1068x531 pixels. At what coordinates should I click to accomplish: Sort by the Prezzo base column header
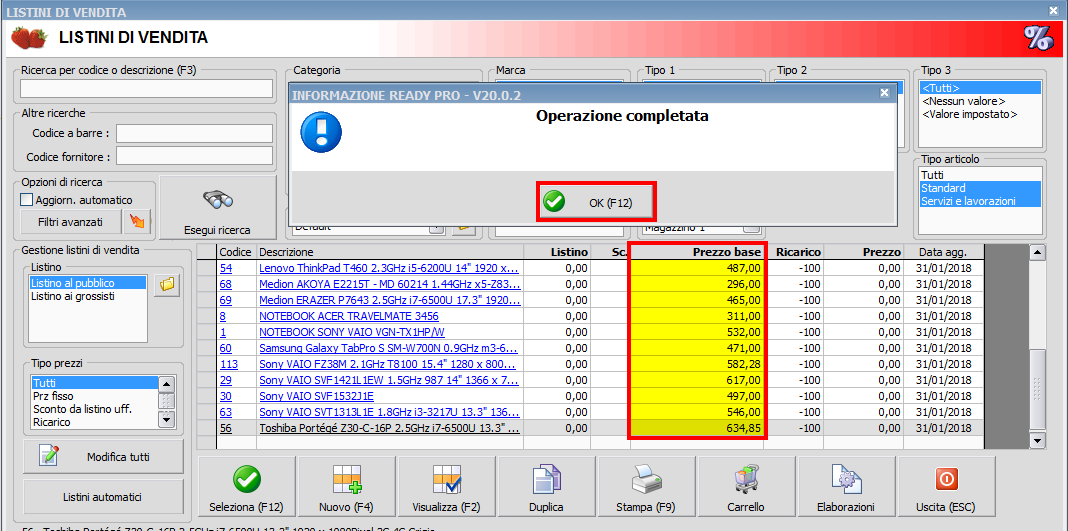697,252
